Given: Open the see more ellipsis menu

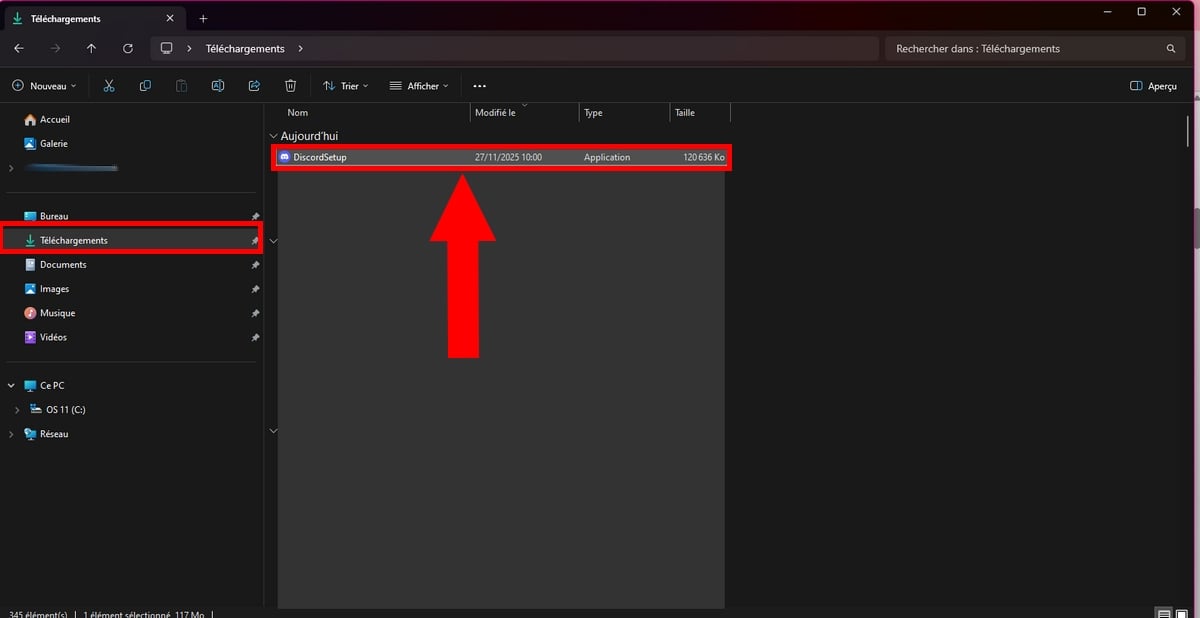Looking at the screenshot, I should (479, 86).
